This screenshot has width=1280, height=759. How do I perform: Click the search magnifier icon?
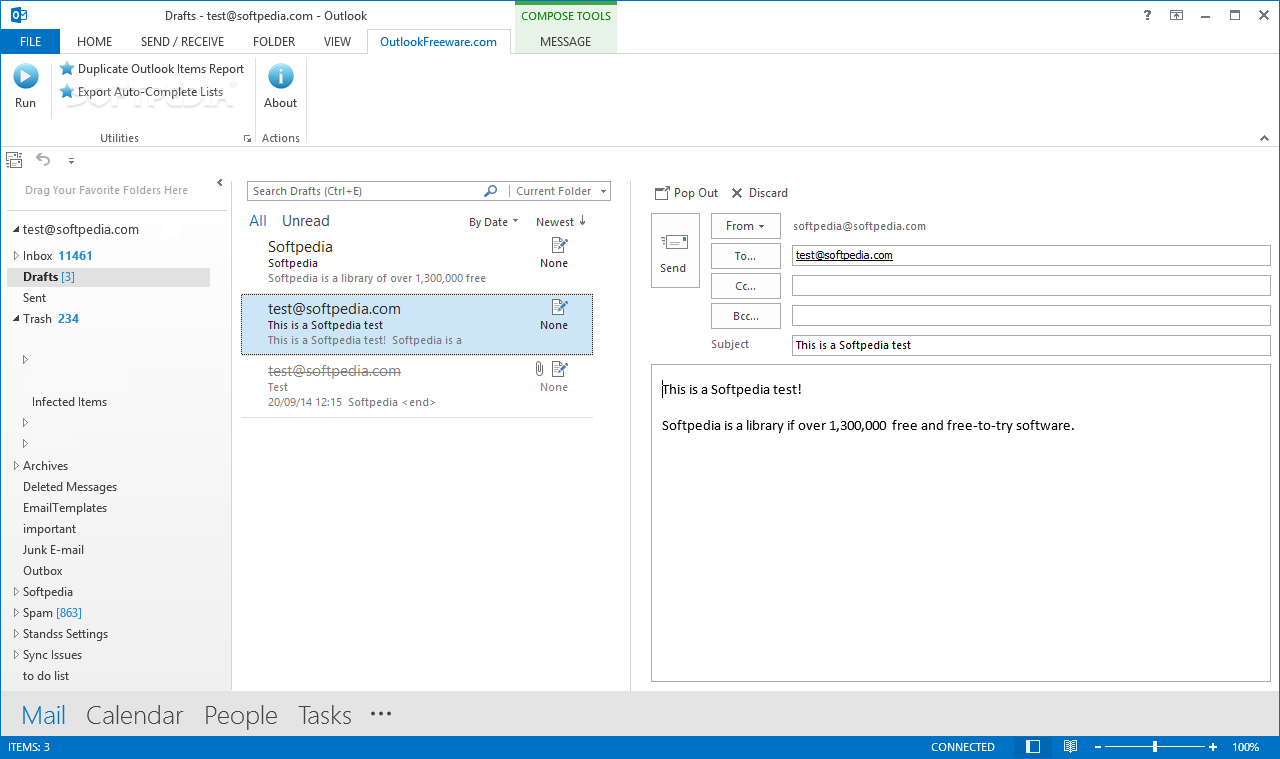(x=490, y=191)
